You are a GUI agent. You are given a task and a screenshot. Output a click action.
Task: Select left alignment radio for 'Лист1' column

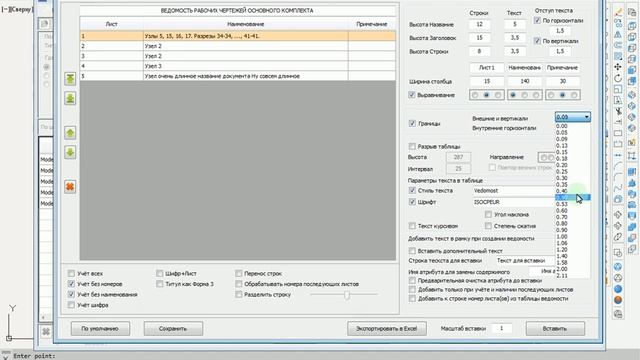[x=475, y=95]
